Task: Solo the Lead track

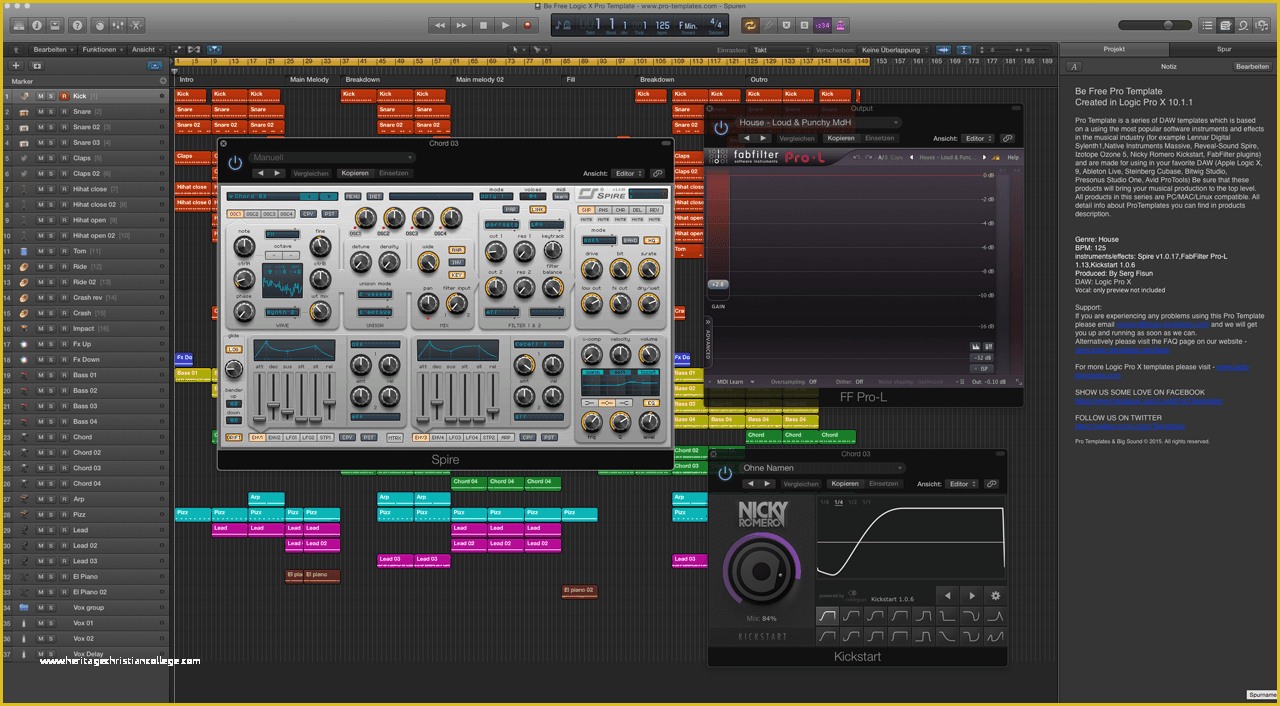Action: 52,530
